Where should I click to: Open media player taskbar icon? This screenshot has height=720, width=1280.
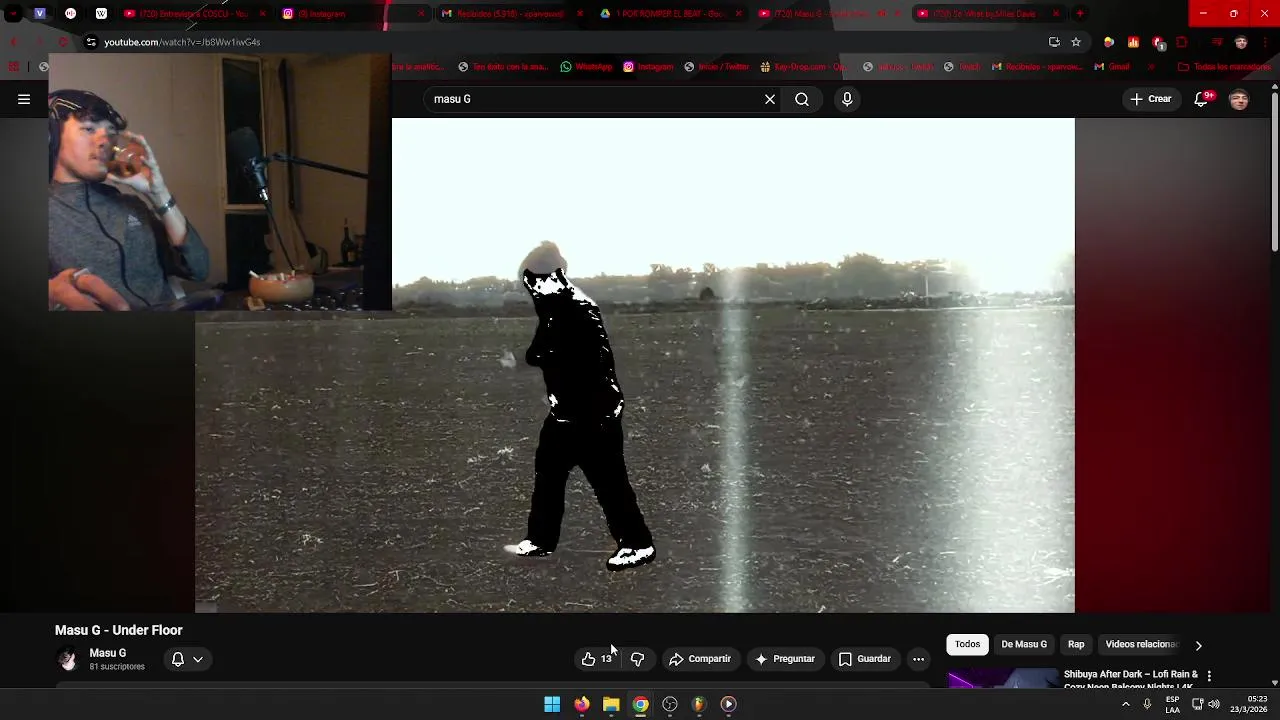tap(728, 704)
